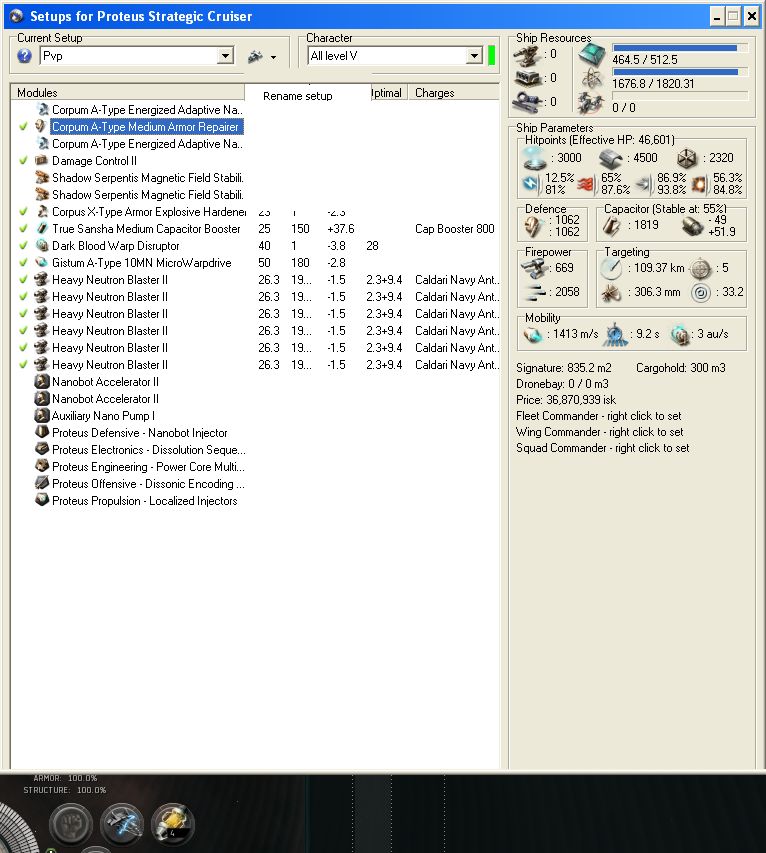
Task: Click the green skill status indicator
Action: pyautogui.click(x=492, y=55)
